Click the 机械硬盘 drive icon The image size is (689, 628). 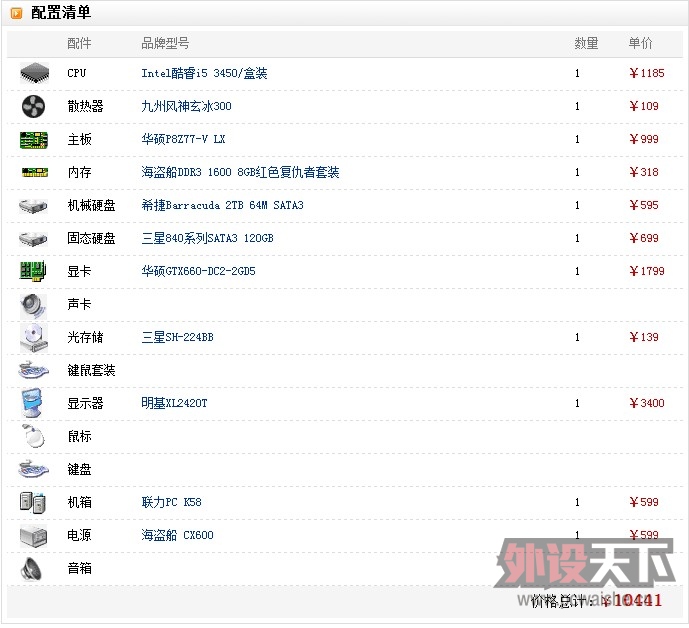coord(33,205)
